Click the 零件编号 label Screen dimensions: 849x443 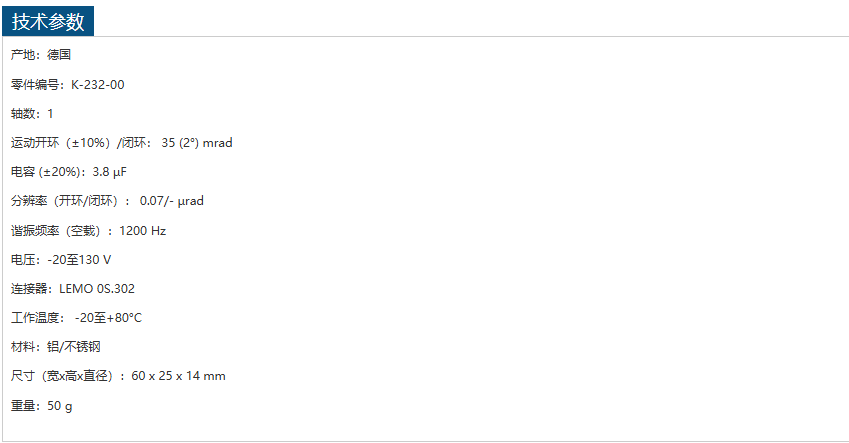tap(35, 85)
